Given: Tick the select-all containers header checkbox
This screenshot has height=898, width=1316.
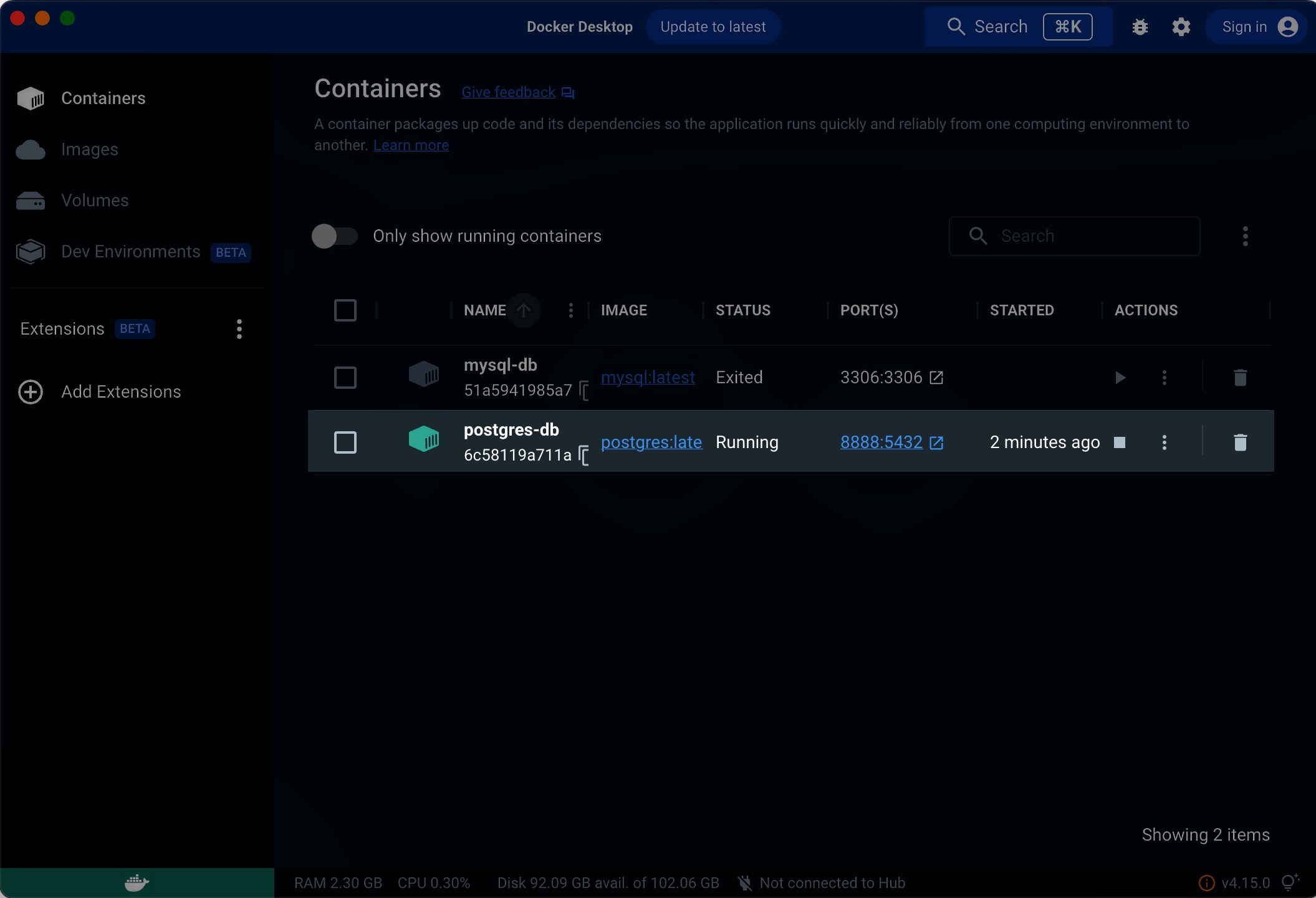Looking at the screenshot, I should coord(345,310).
